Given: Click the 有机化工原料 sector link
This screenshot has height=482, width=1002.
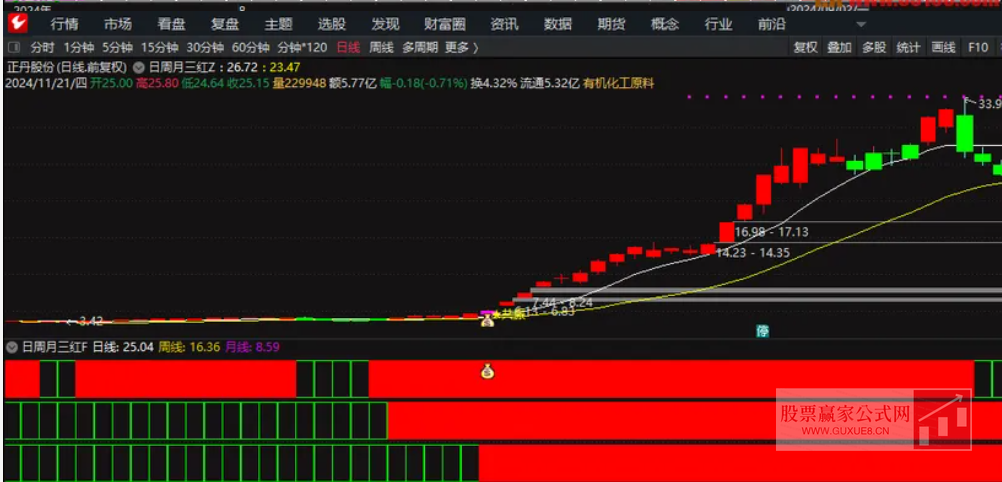Looking at the screenshot, I should click(x=619, y=83).
